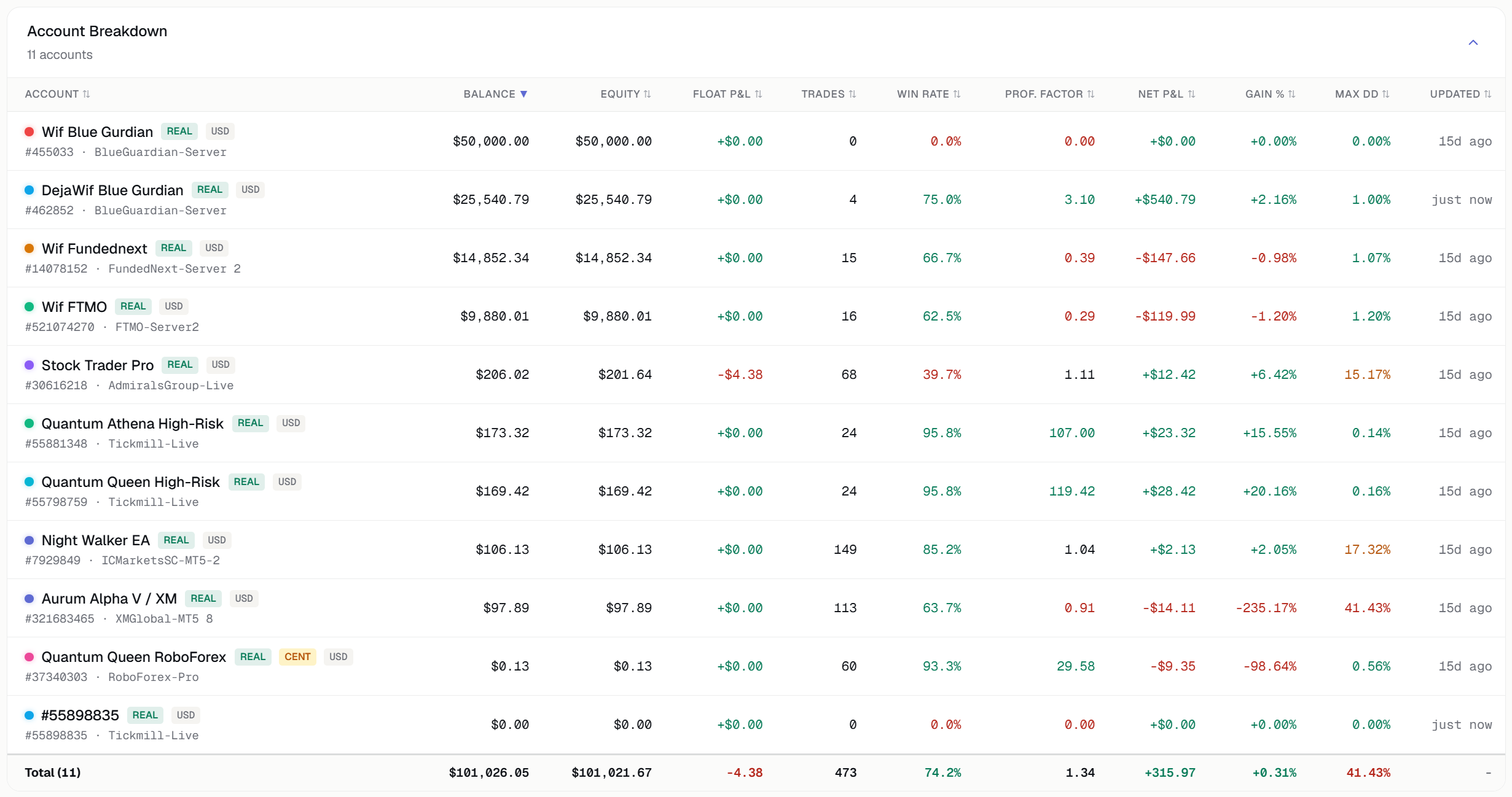This screenshot has width=1512, height=797.
Task: Sort by Balance column header
Action: pyautogui.click(x=495, y=94)
